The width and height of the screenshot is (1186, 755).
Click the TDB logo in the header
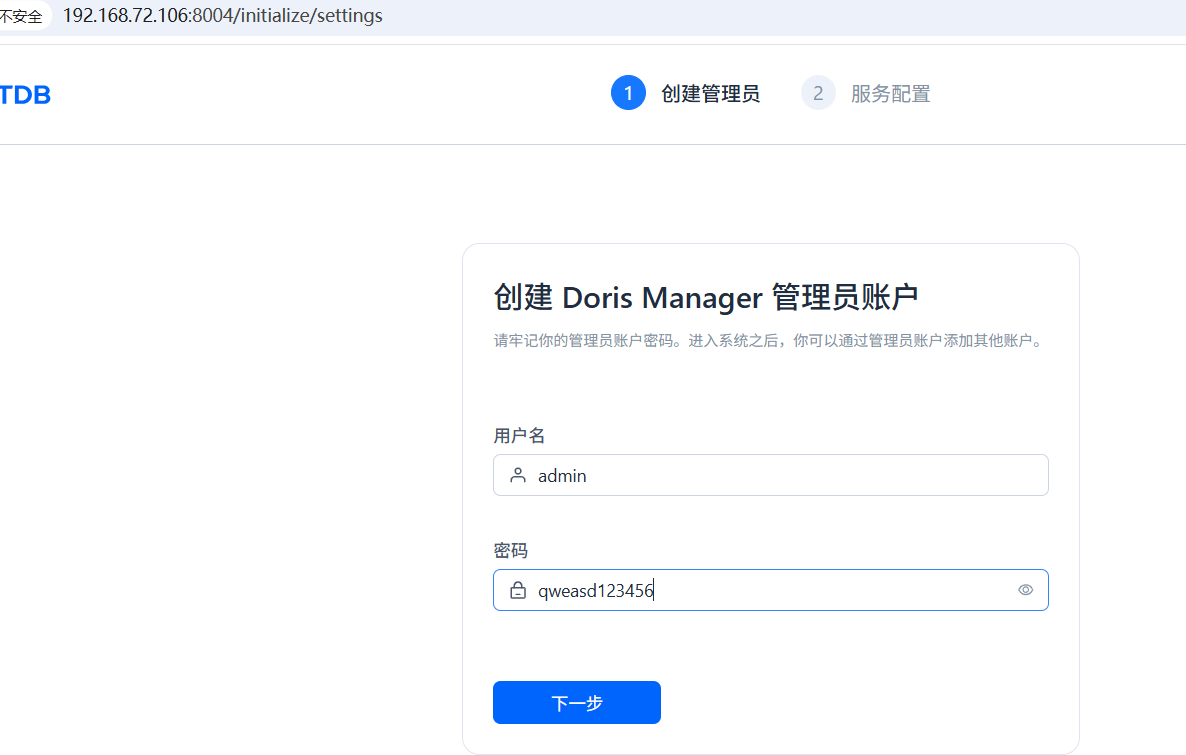(25, 95)
